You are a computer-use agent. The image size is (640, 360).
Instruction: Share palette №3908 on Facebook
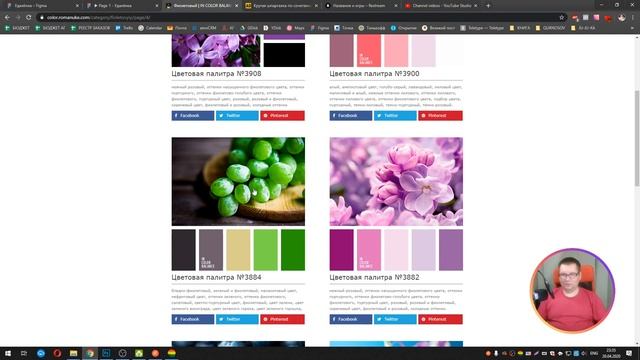[193, 116]
